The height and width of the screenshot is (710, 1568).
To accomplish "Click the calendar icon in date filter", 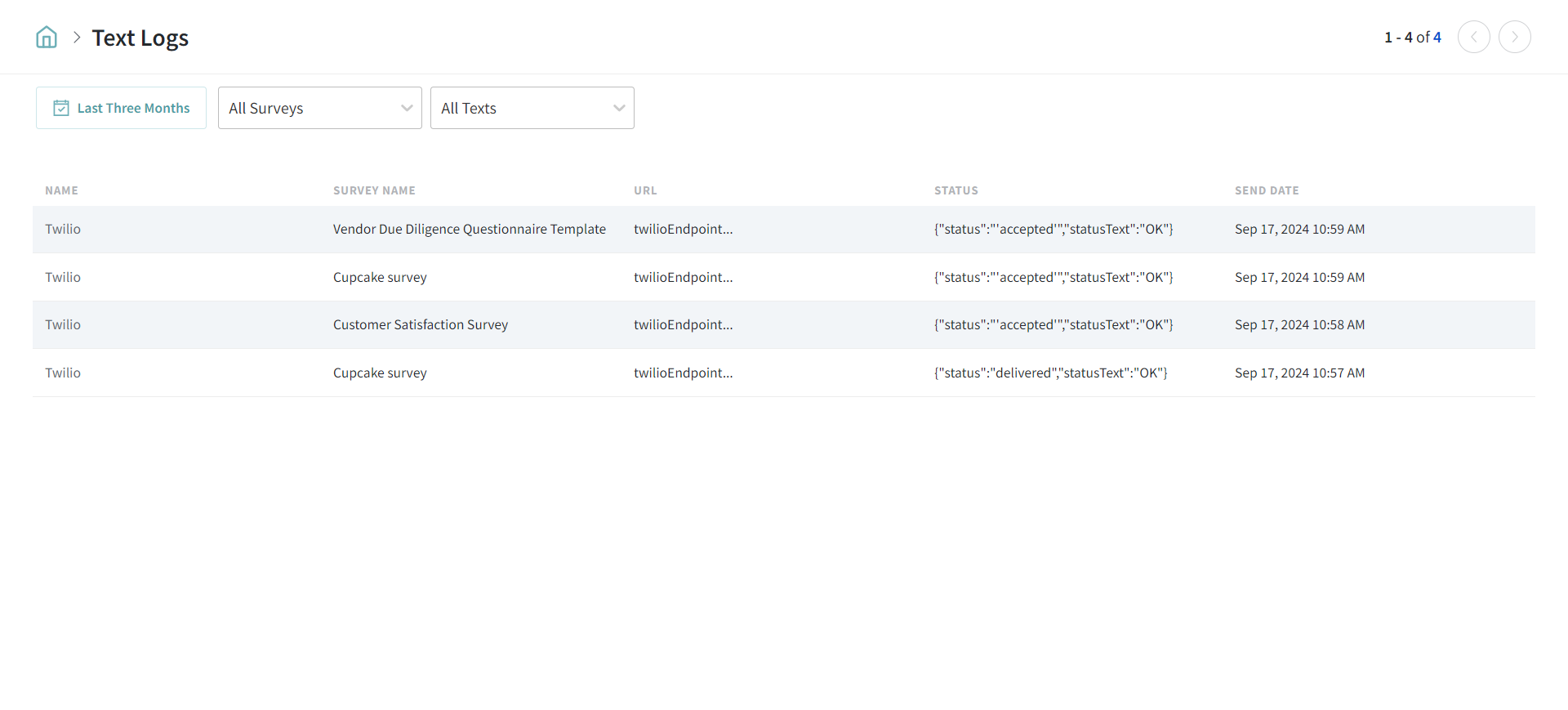I will click(x=61, y=108).
